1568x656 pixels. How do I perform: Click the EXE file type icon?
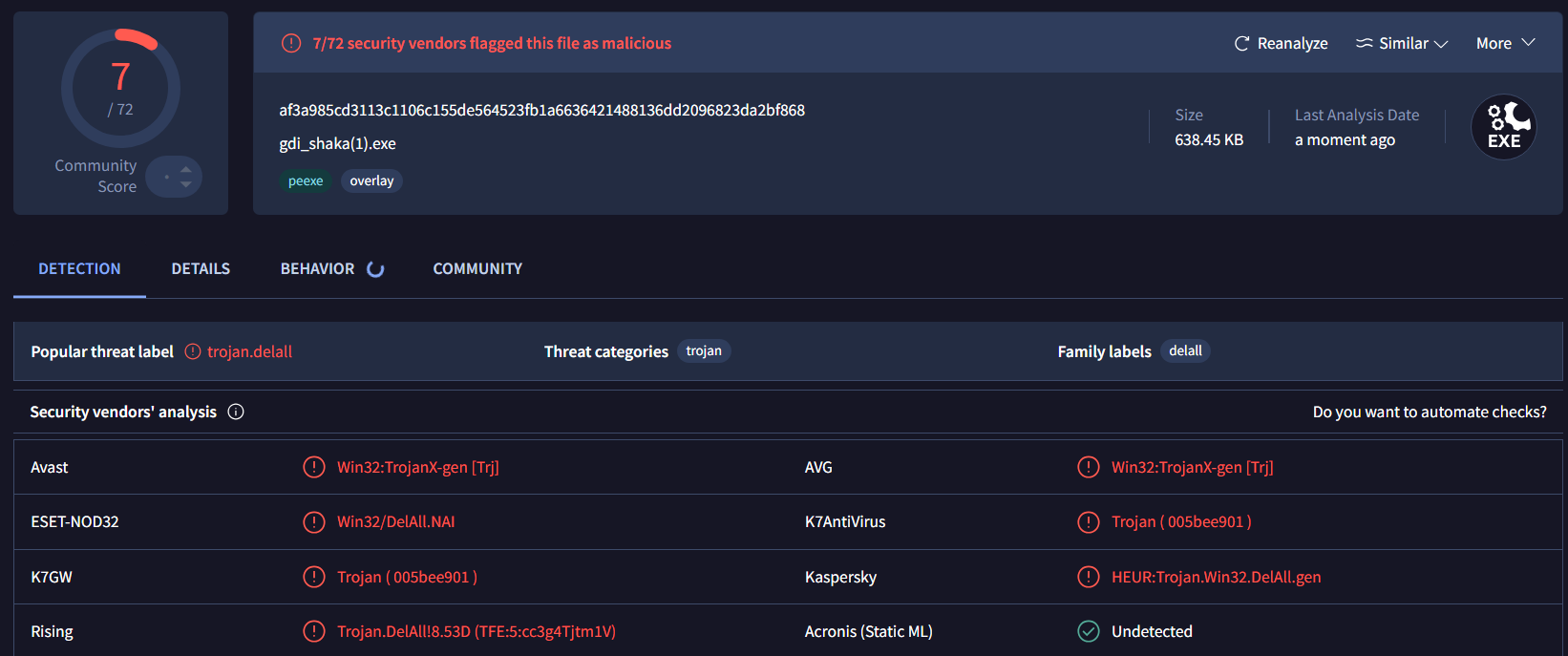pyautogui.click(x=1503, y=127)
